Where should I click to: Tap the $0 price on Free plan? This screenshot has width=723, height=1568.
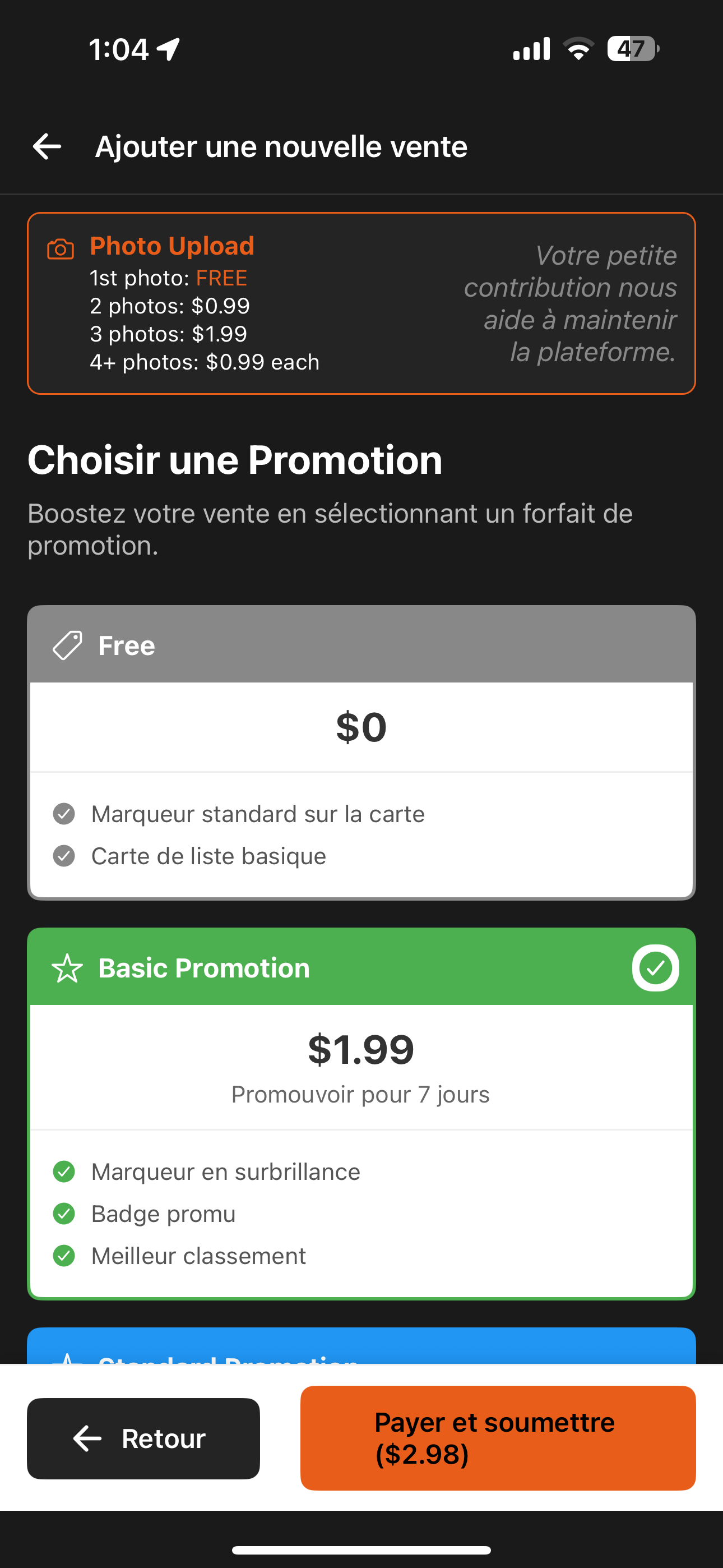[361, 727]
